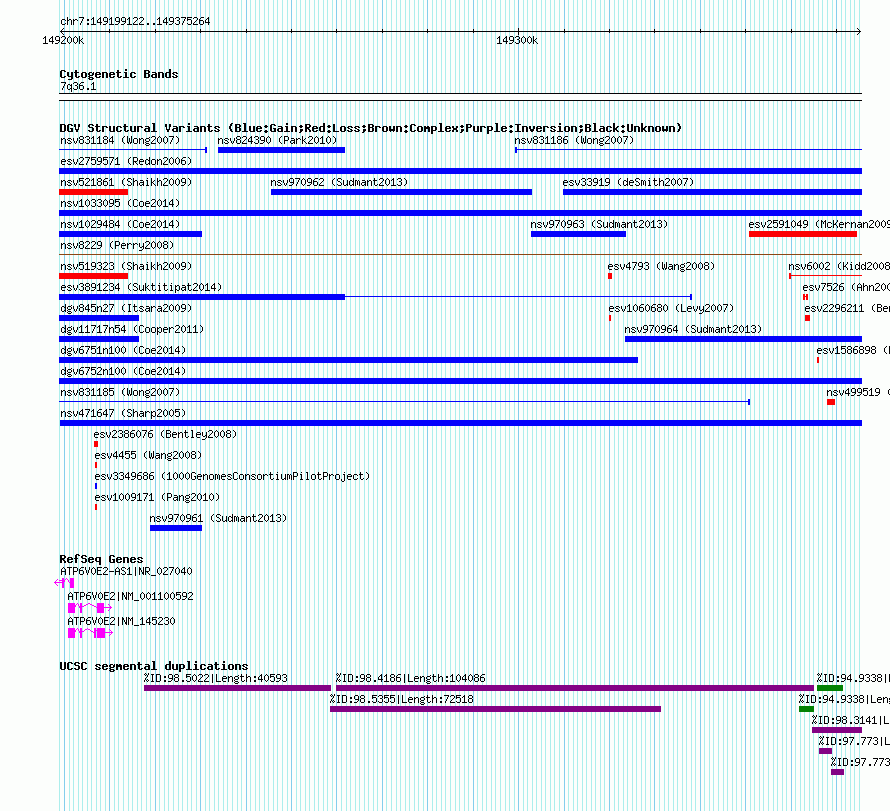Open the esv3349686 1000GenomesConsortiumPilotProject label
Image resolution: width=890 pixels, height=811 pixels.
(x=232, y=476)
